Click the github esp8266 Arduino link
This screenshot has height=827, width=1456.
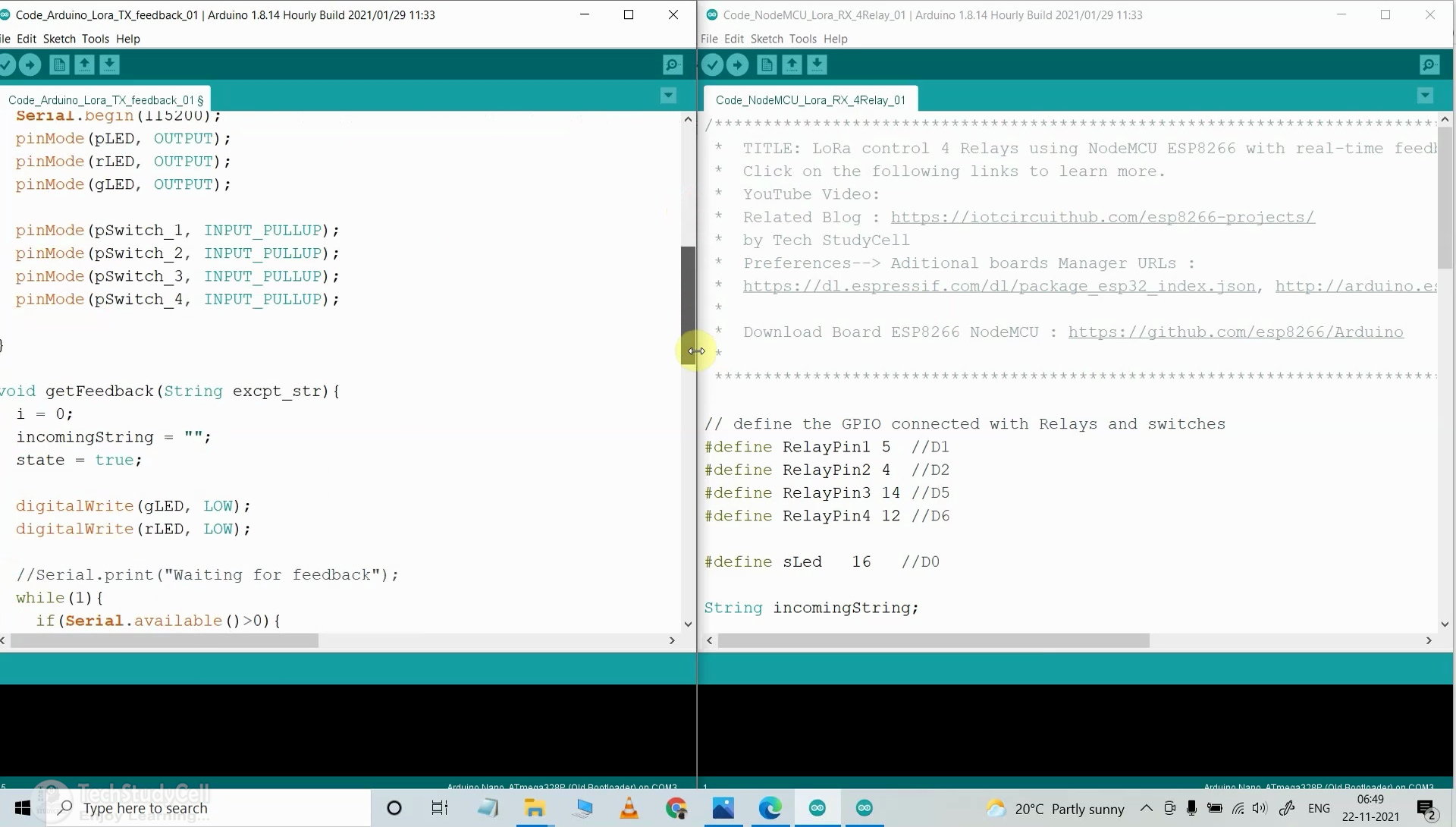(x=1235, y=332)
